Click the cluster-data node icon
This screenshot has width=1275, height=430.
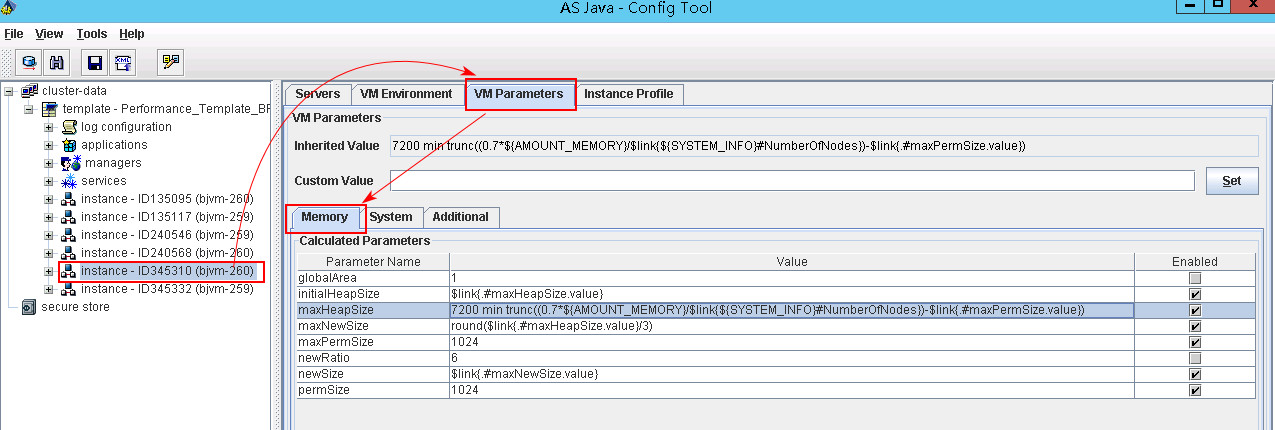[x=30, y=91]
